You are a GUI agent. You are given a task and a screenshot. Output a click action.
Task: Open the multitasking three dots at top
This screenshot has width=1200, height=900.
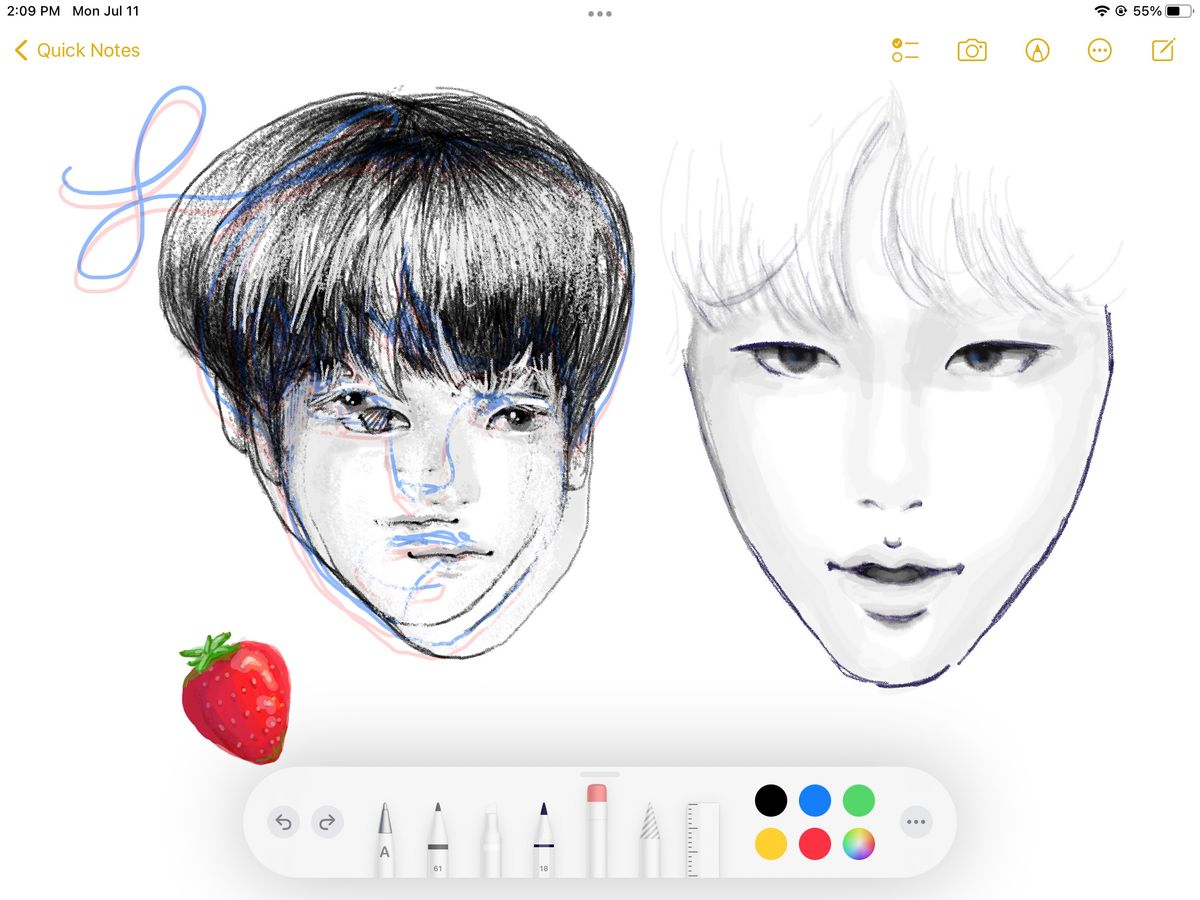(x=600, y=14)
